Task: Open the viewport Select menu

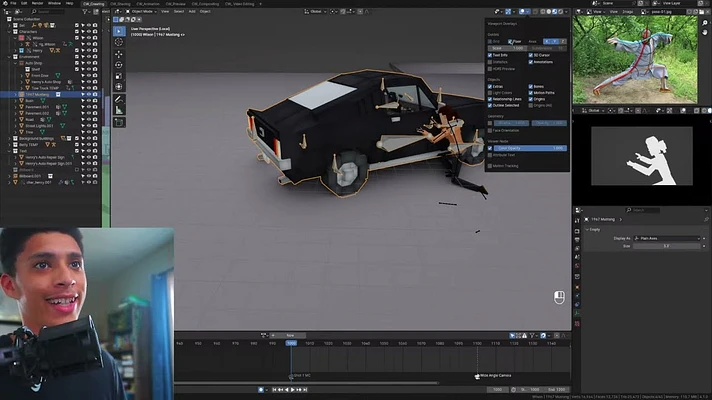Action: (x=179, y=11)
